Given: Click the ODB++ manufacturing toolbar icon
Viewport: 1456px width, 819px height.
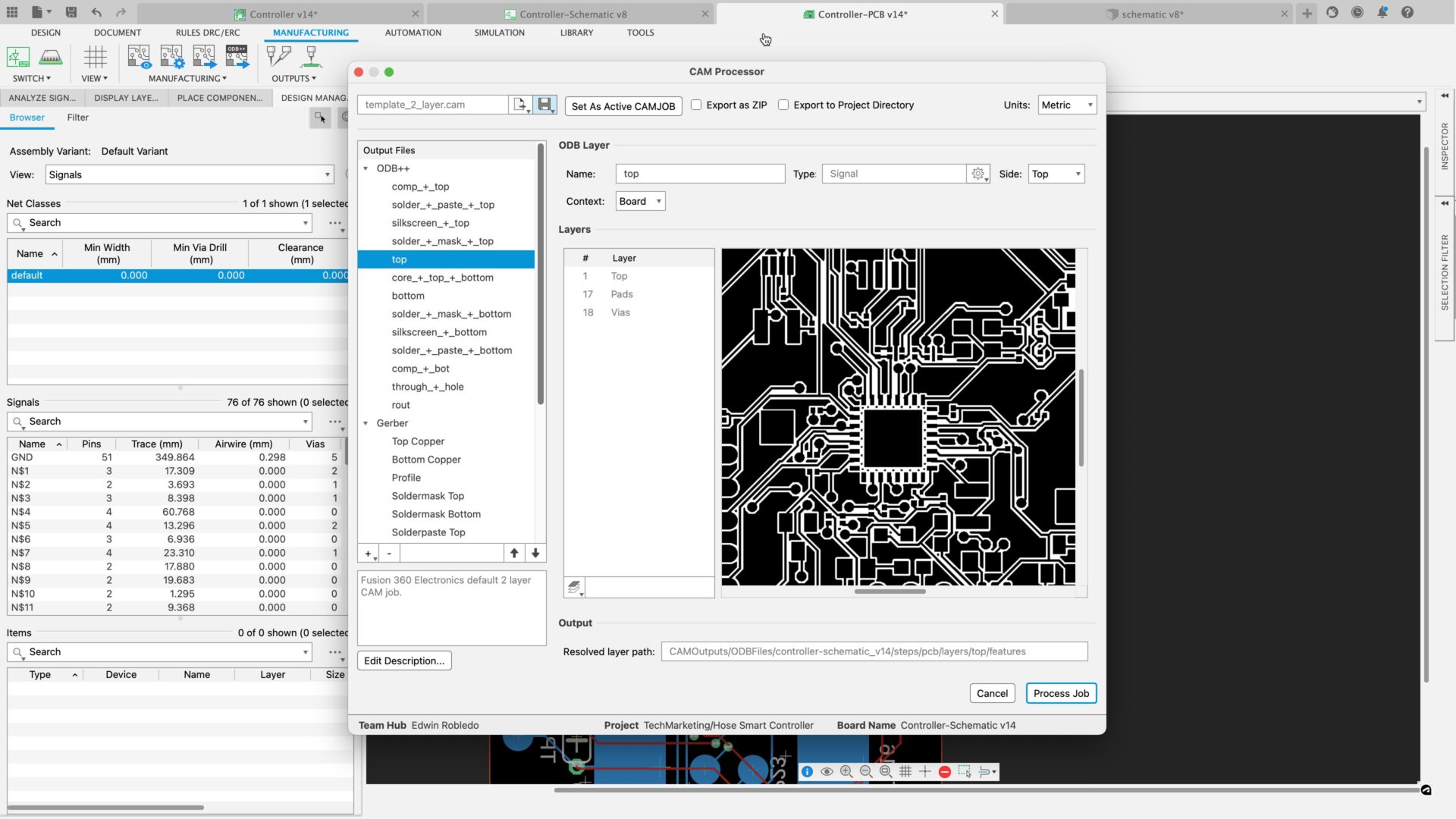Looking at the screenshot, I should 237,57.
